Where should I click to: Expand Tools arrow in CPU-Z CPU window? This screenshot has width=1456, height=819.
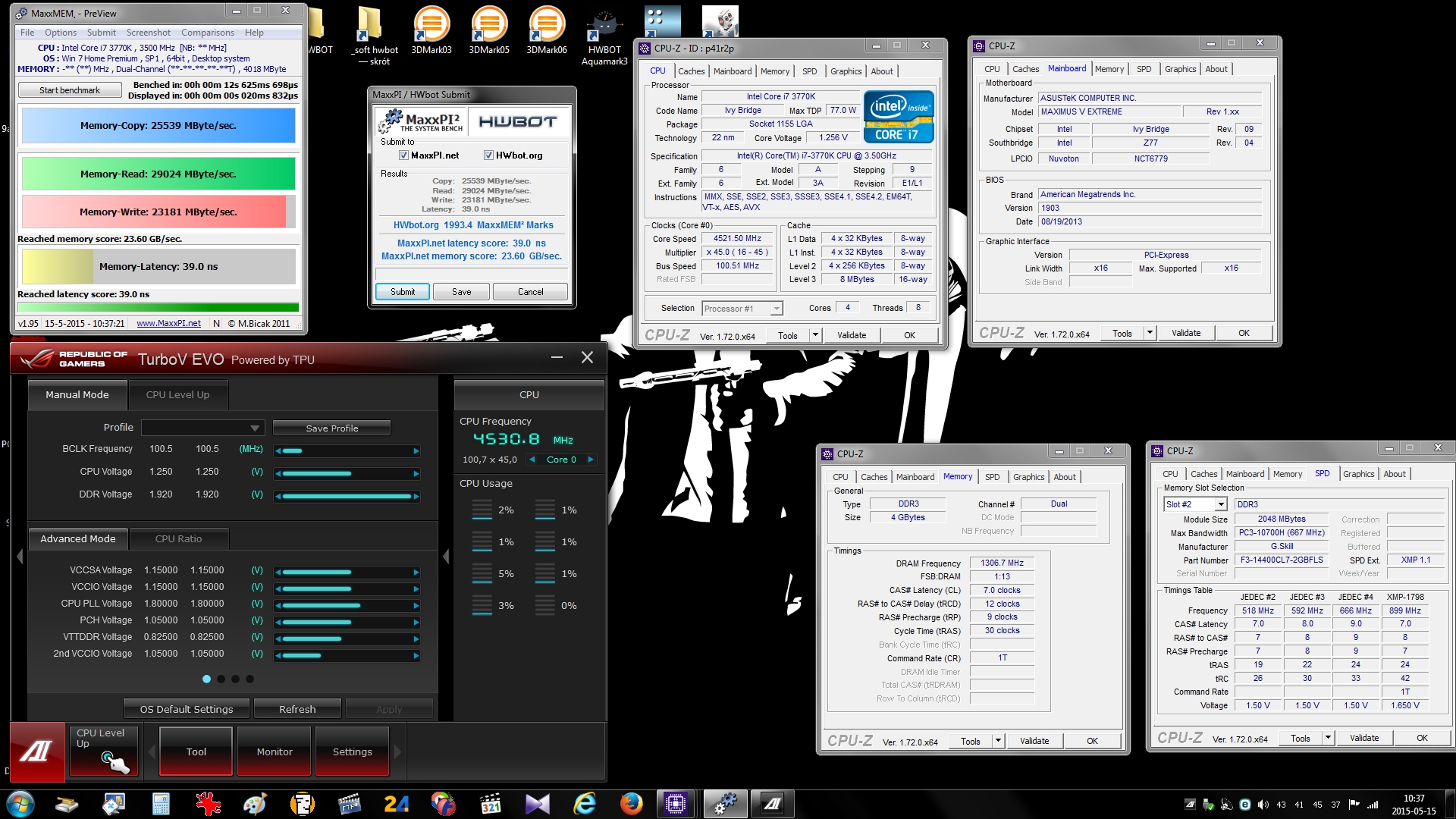tap(815, 335)
